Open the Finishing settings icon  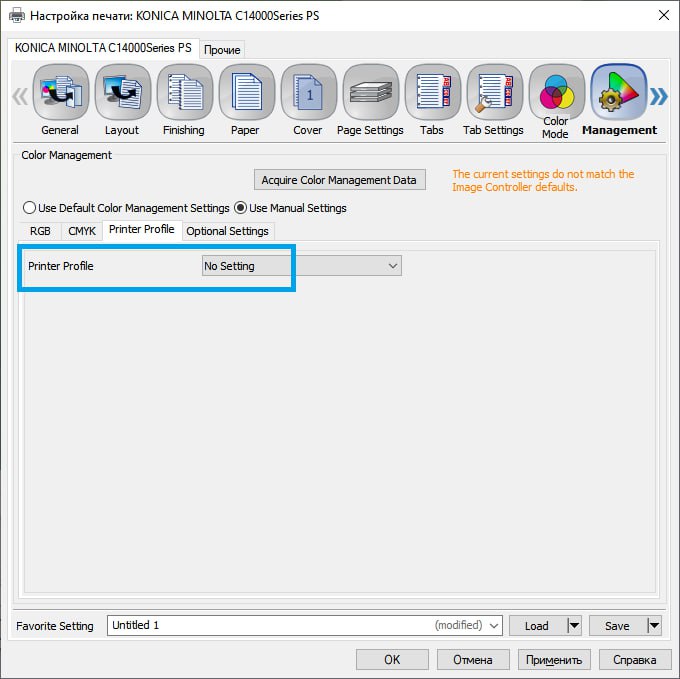(185, 92)
